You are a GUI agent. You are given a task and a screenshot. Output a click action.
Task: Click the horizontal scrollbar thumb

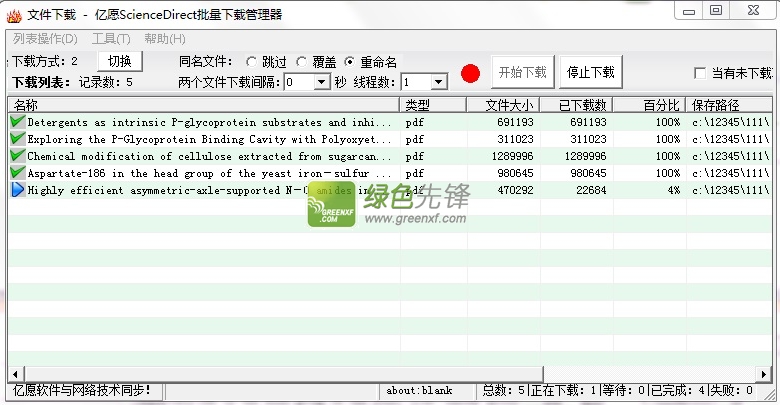pyautogui.click(x=284, y=374)
